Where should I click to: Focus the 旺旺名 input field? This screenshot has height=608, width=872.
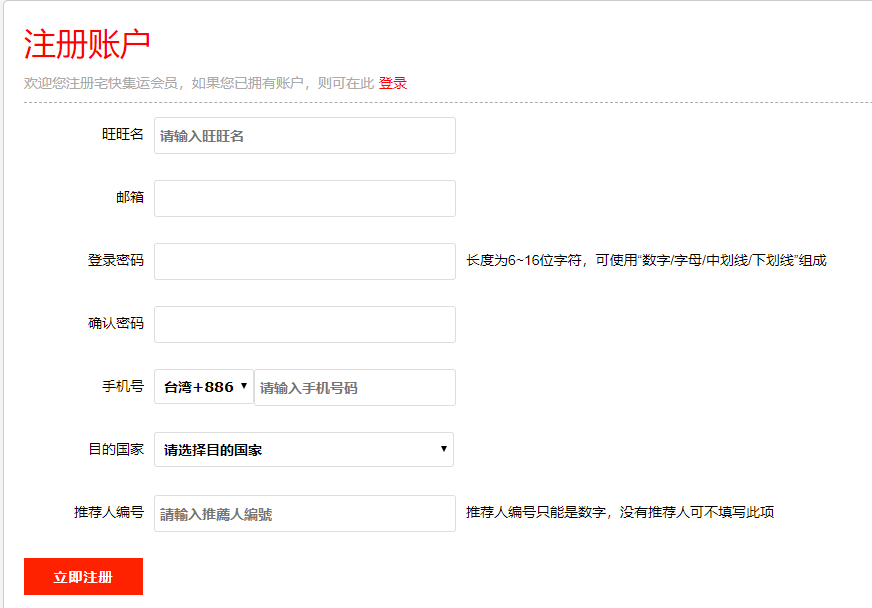304,136
